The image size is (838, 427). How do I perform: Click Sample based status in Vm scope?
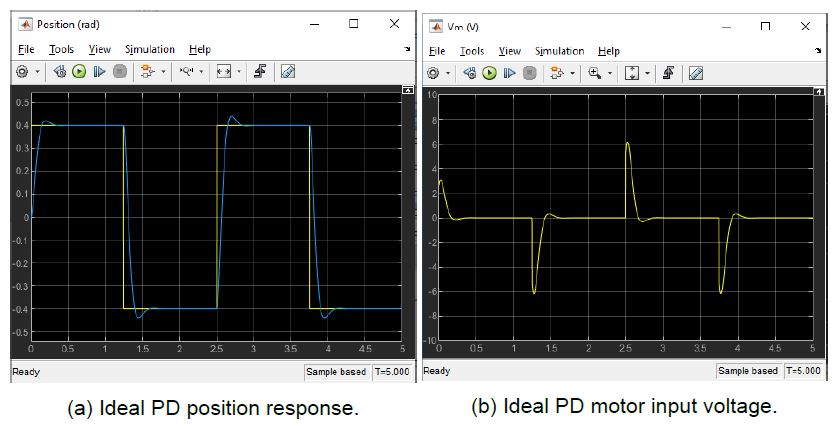coord(748,371)
